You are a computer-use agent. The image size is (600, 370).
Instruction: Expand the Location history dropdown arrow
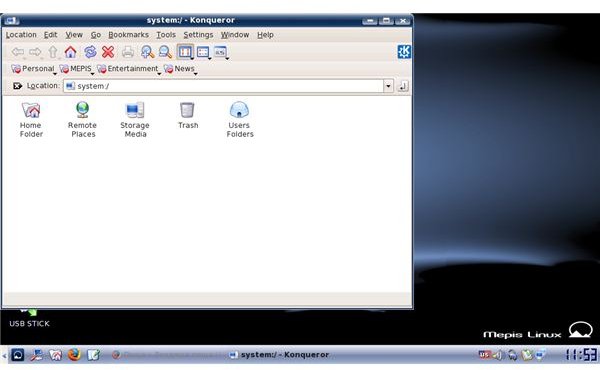pyautogui.click(x=388, y=86)
